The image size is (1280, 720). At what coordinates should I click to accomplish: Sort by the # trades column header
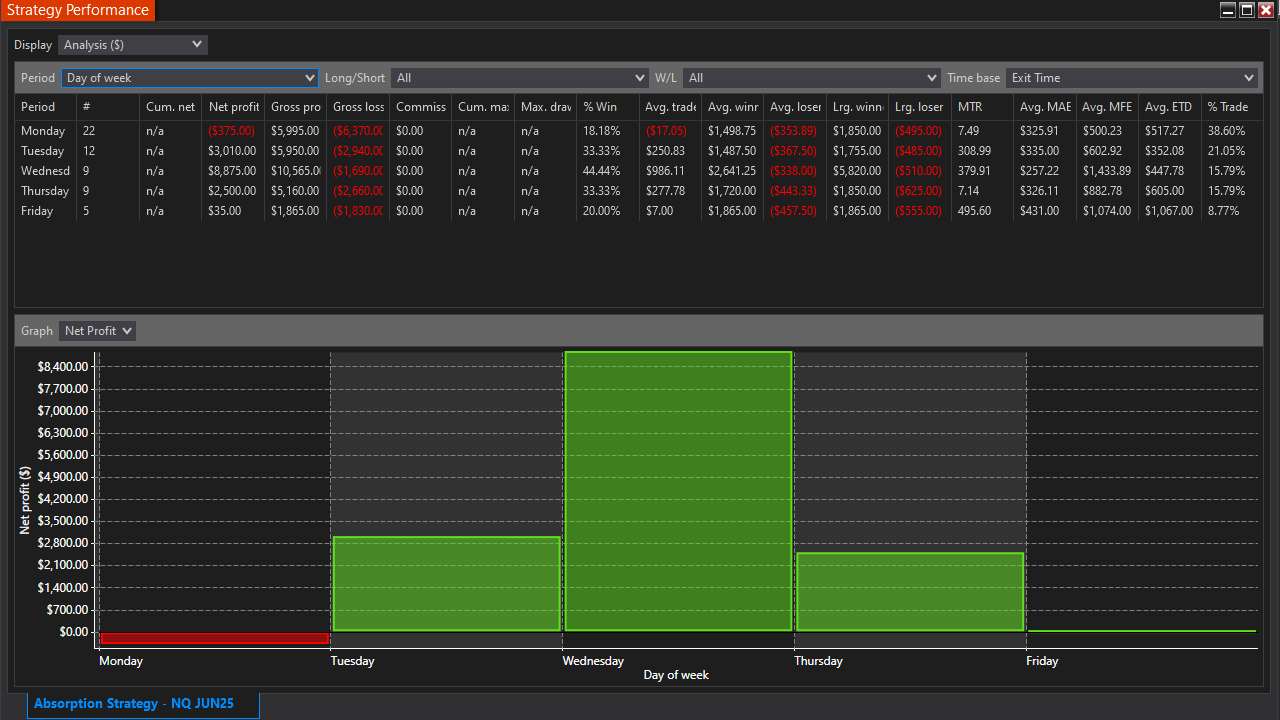[108, 107]
